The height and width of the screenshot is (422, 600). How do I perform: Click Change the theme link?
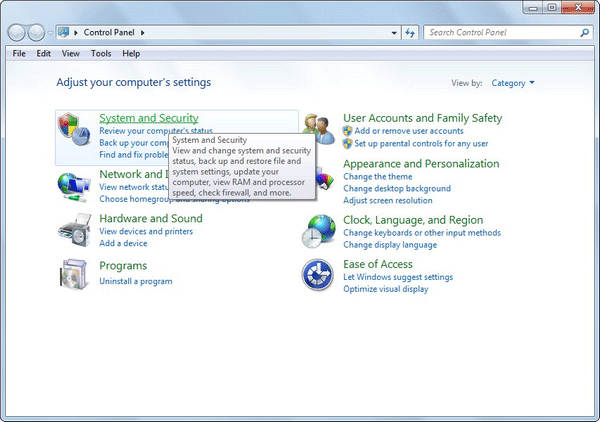coord(378,177)
